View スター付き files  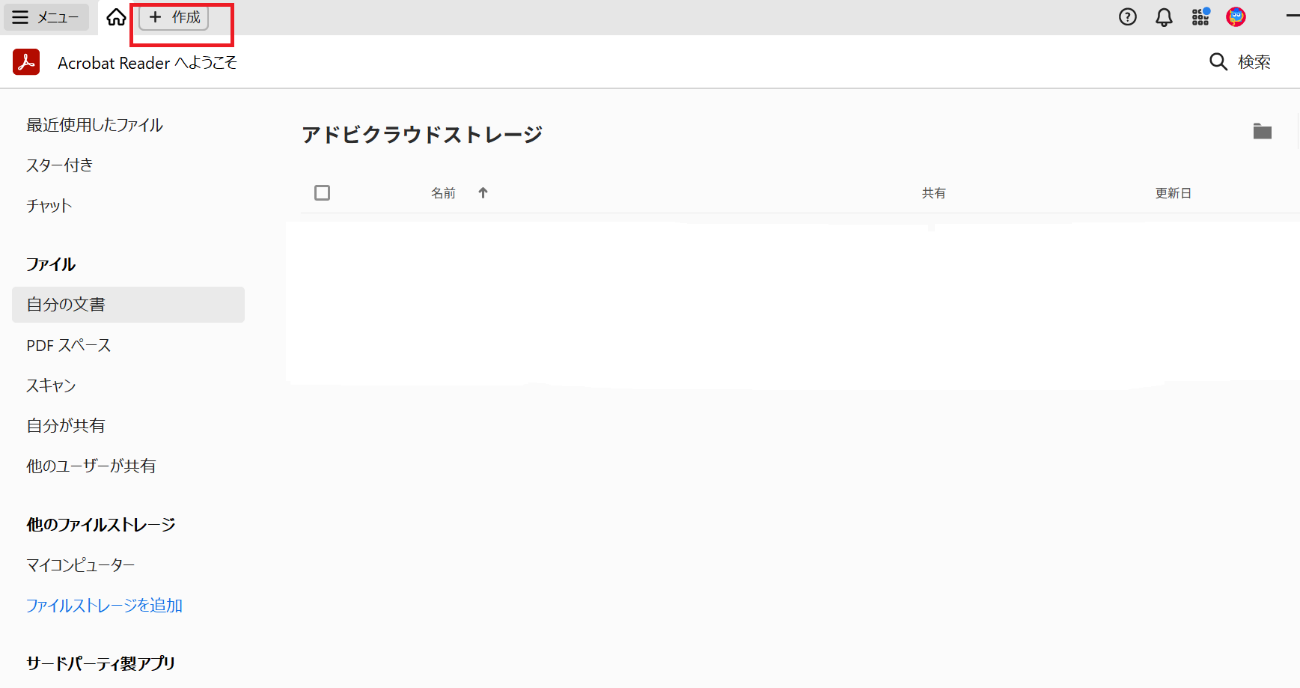(57, 165)
